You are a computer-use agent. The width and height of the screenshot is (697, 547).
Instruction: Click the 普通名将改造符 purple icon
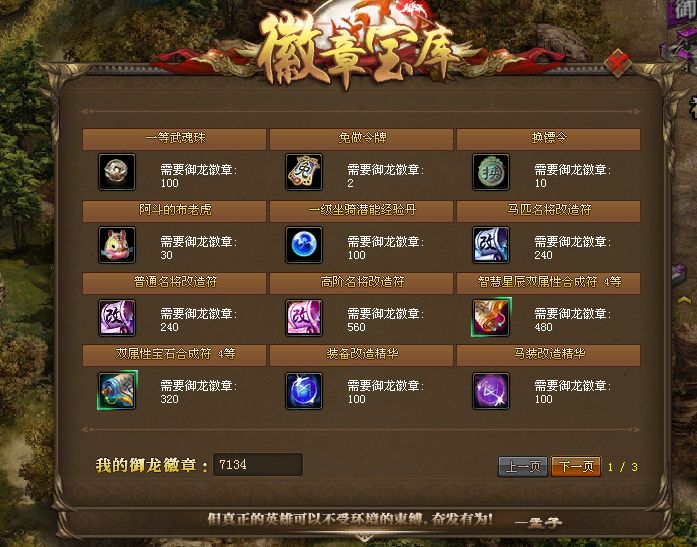point(116,317)
